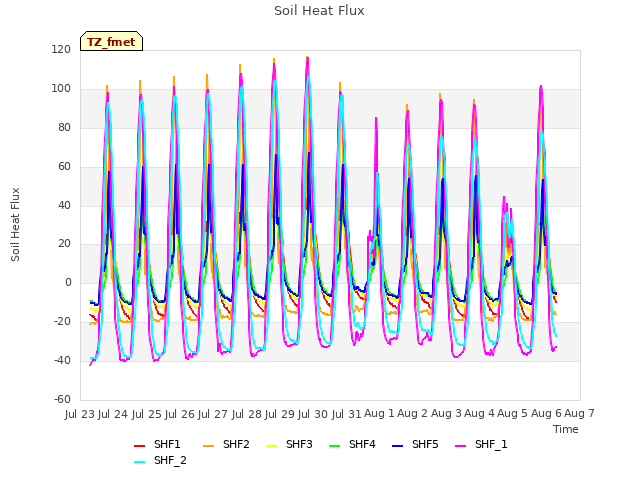Click the -40 y-axis tick label

(62, 360)
